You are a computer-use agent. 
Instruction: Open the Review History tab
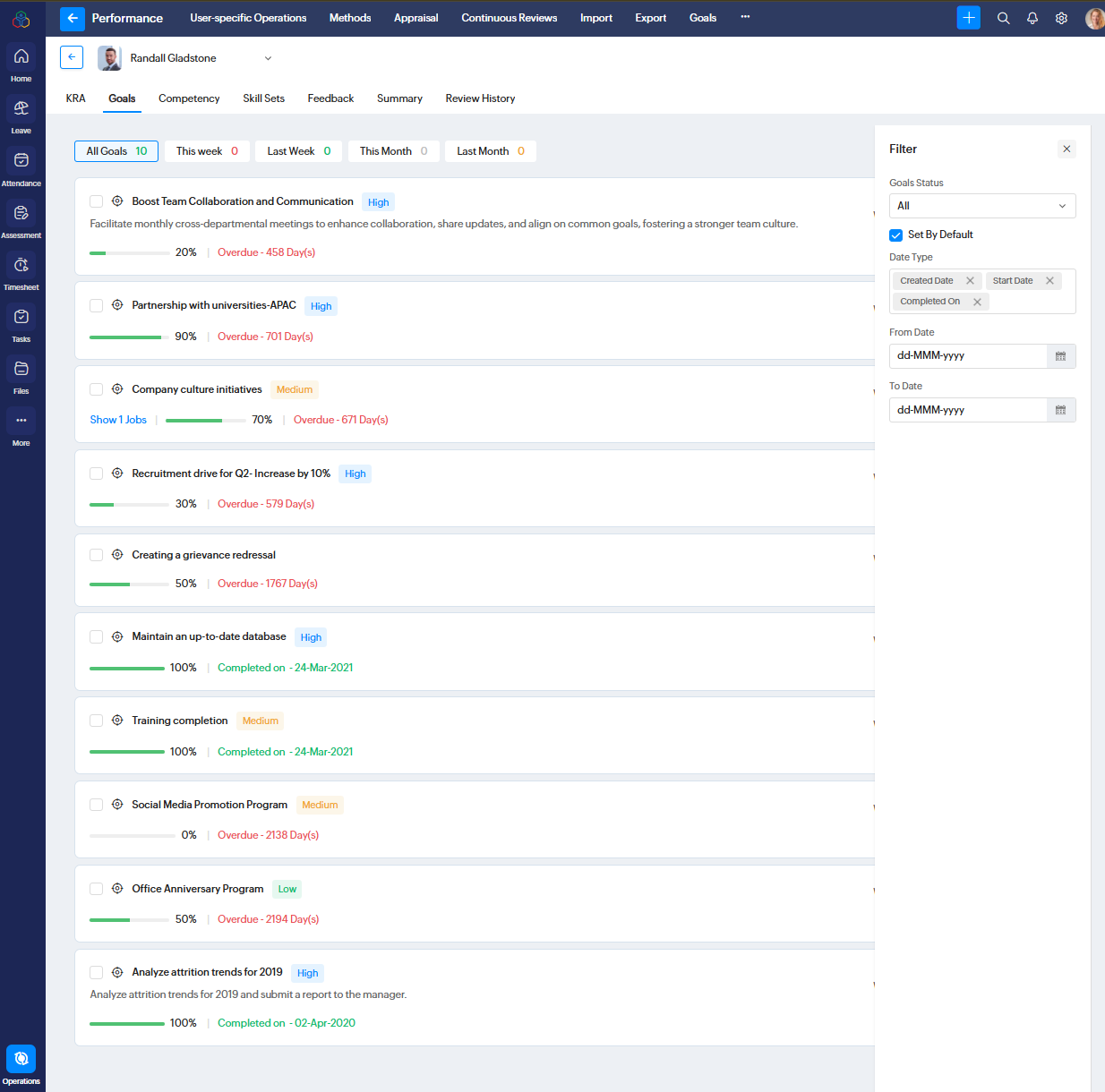click(480, 98)
